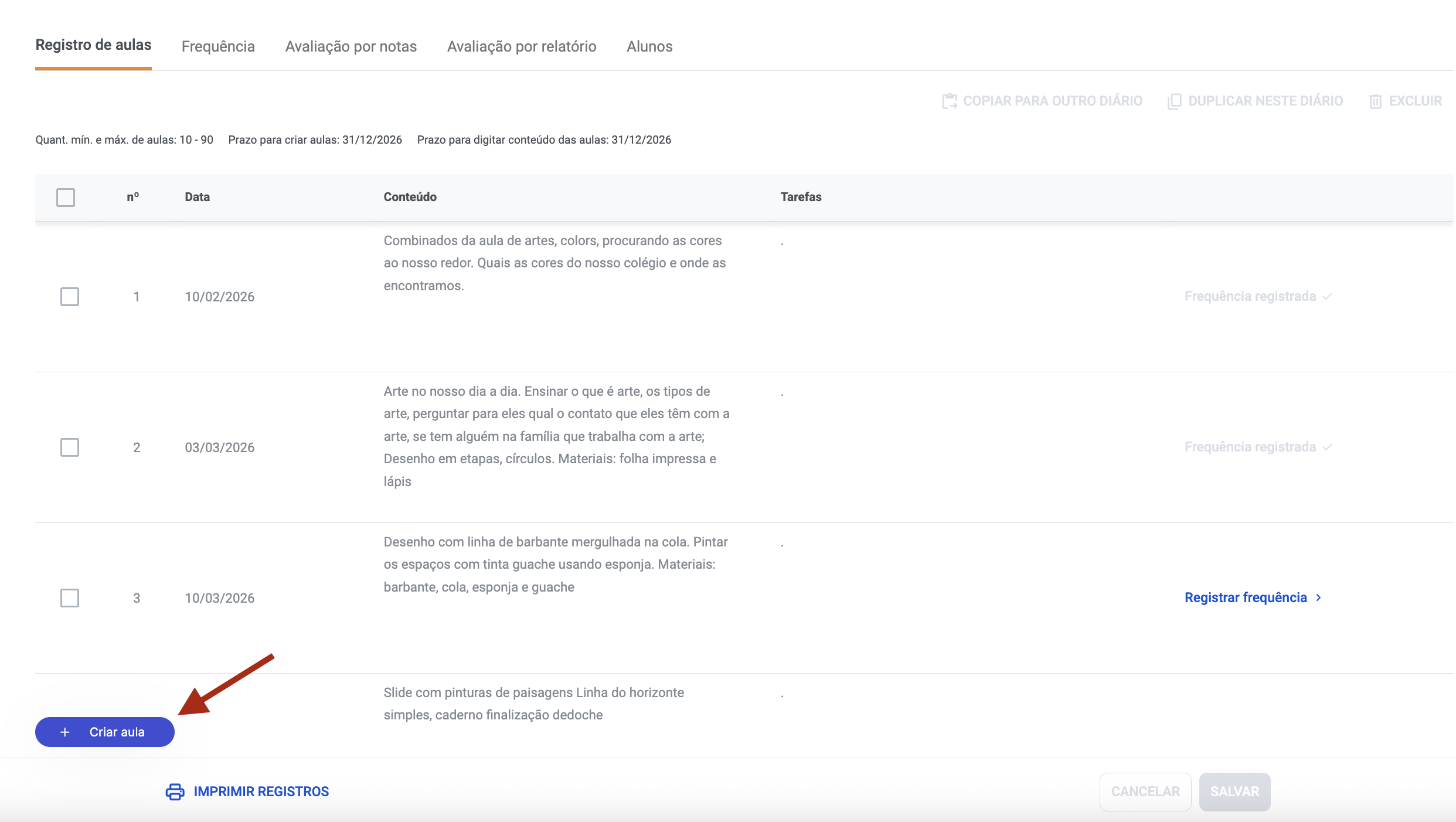Click the plus icon on Criar aula
This screenshot has height=822, width=1456.
click(65, 732)
